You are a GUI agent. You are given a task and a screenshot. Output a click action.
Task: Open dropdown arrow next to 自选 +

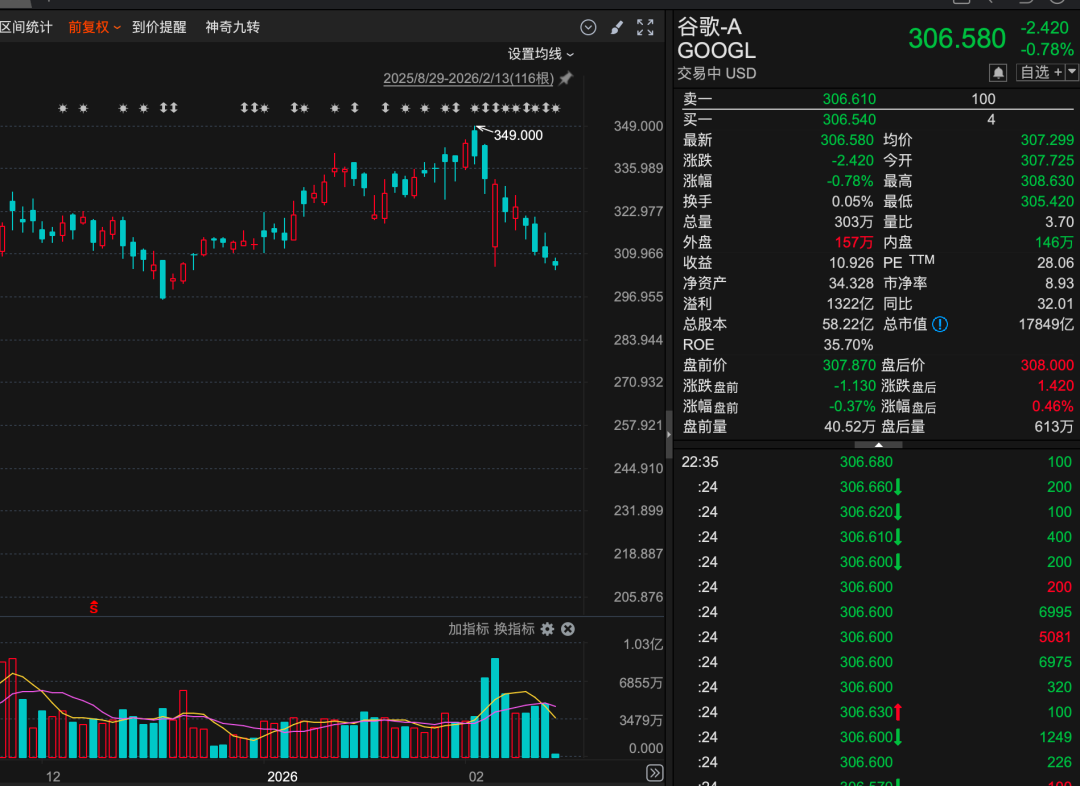[1072, 72]
